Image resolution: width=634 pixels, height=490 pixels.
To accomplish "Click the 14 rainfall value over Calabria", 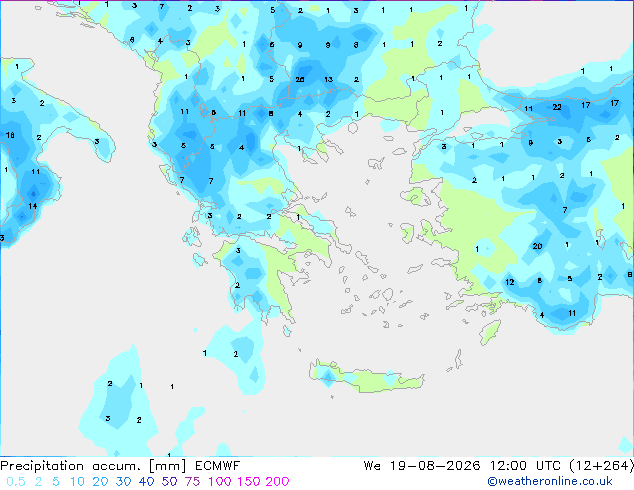I will 33,206.
